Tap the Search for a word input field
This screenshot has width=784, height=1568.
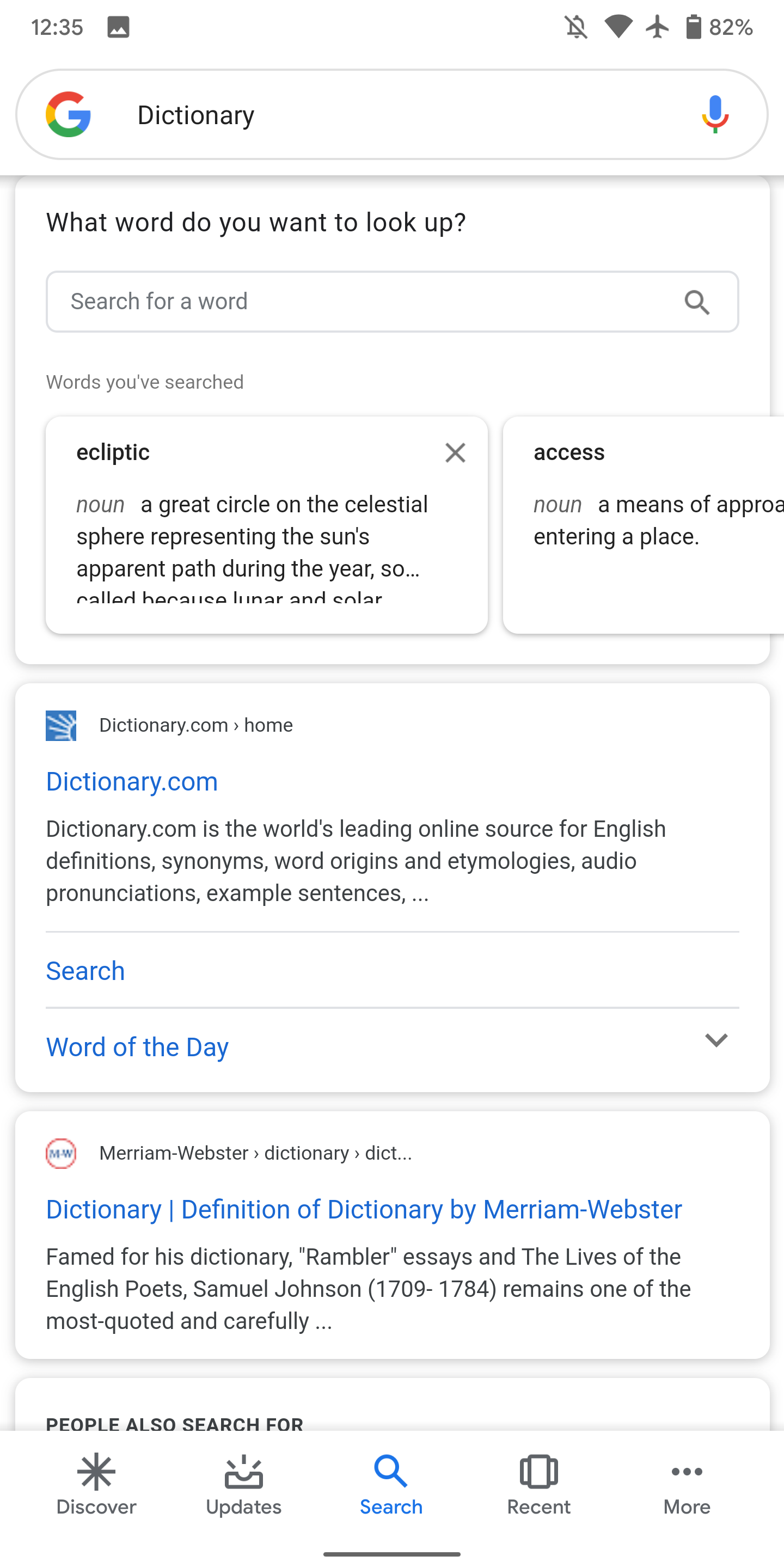(304, 301)
